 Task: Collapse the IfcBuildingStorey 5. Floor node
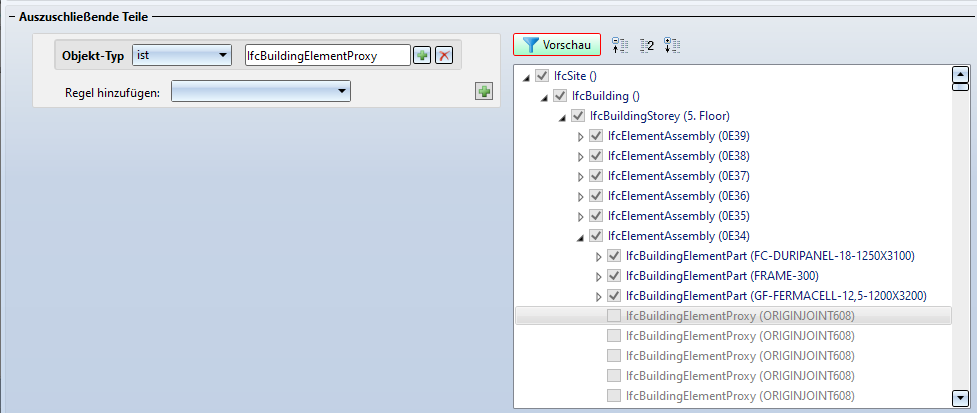[563, 117]
